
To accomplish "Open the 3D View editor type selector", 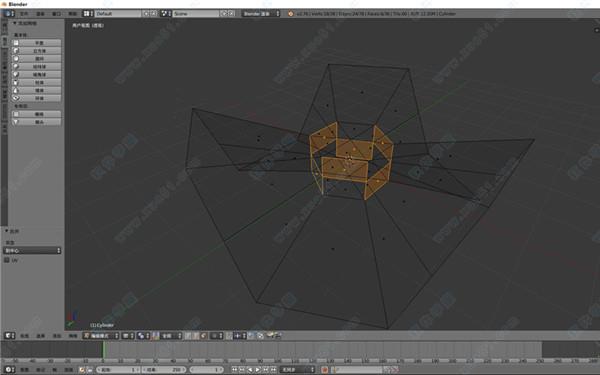I will coord(10,336).
